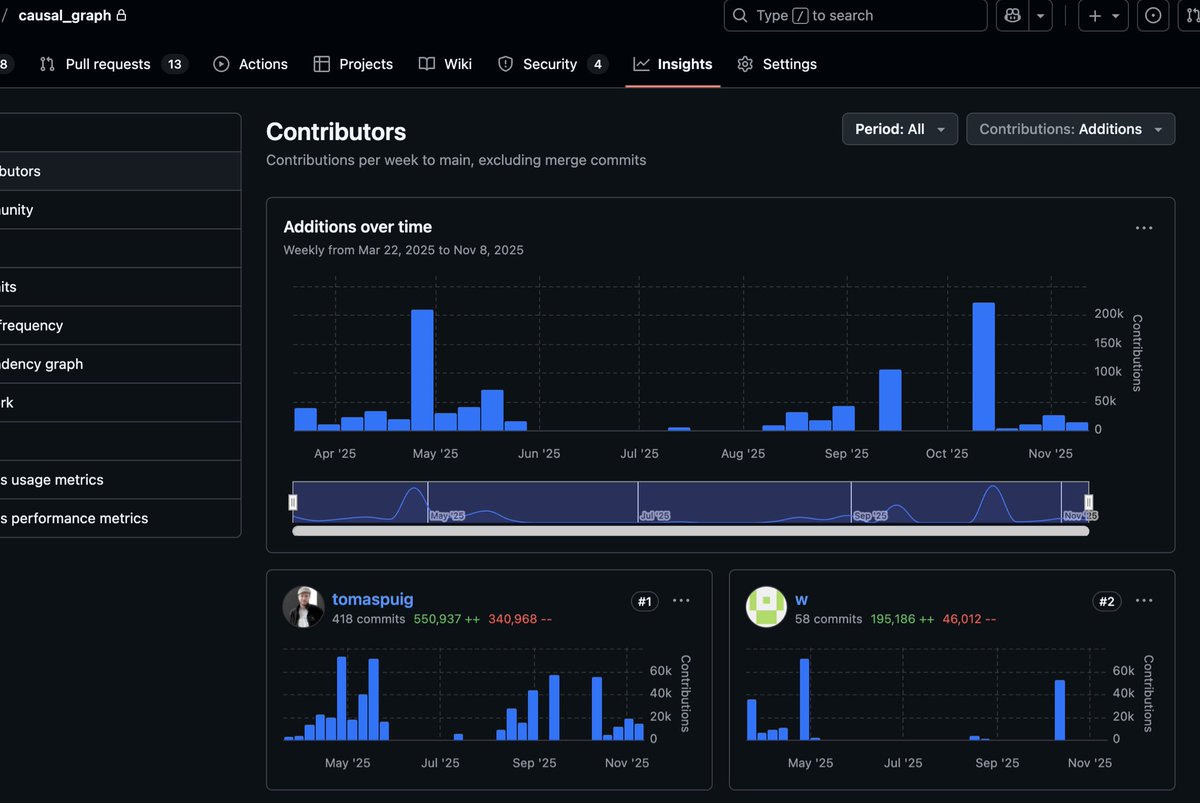Open the plus create-new dropdown
This screenshot has height=803, width=1200.
[x=1104, y=16]
